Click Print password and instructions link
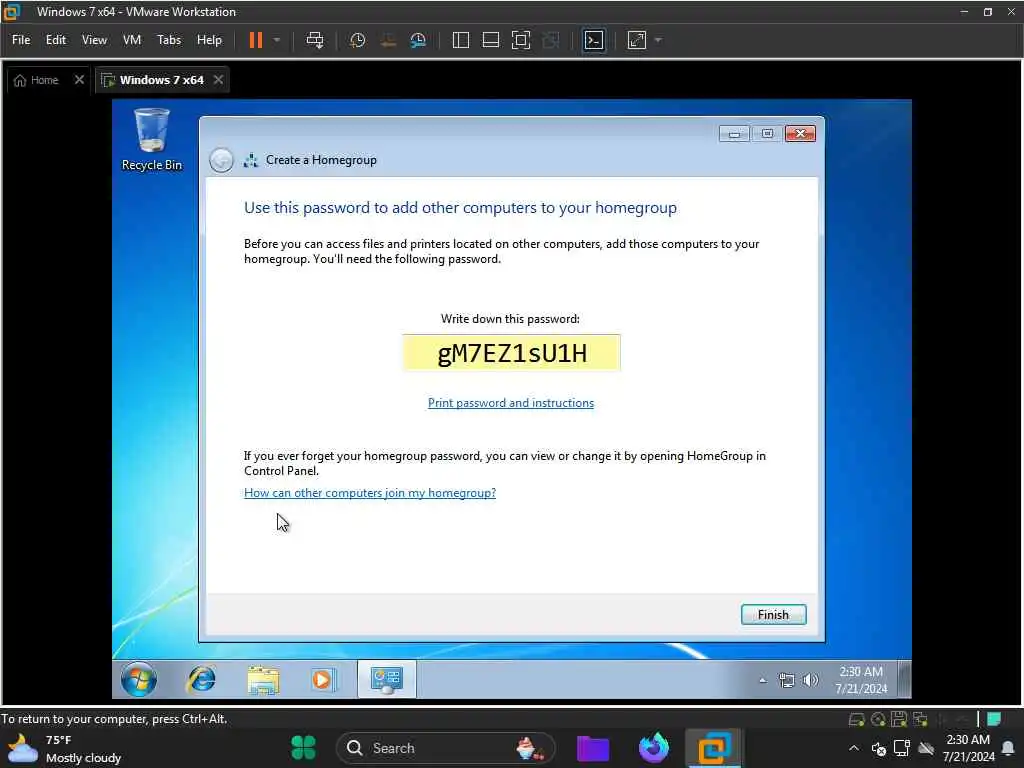Viewport: 1024px width, 768px height. [511, 403]
